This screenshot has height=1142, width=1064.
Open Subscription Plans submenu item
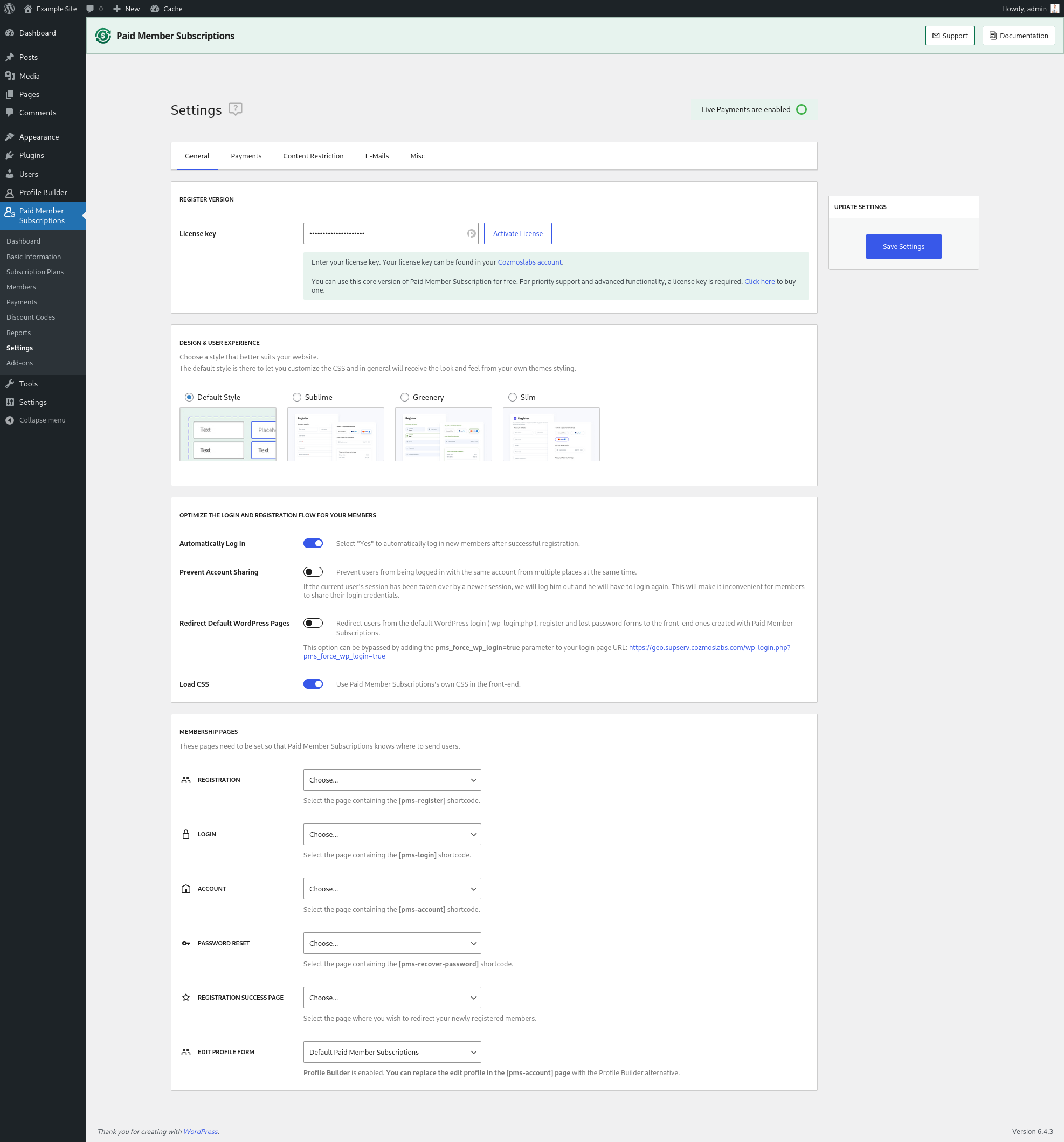35,272
